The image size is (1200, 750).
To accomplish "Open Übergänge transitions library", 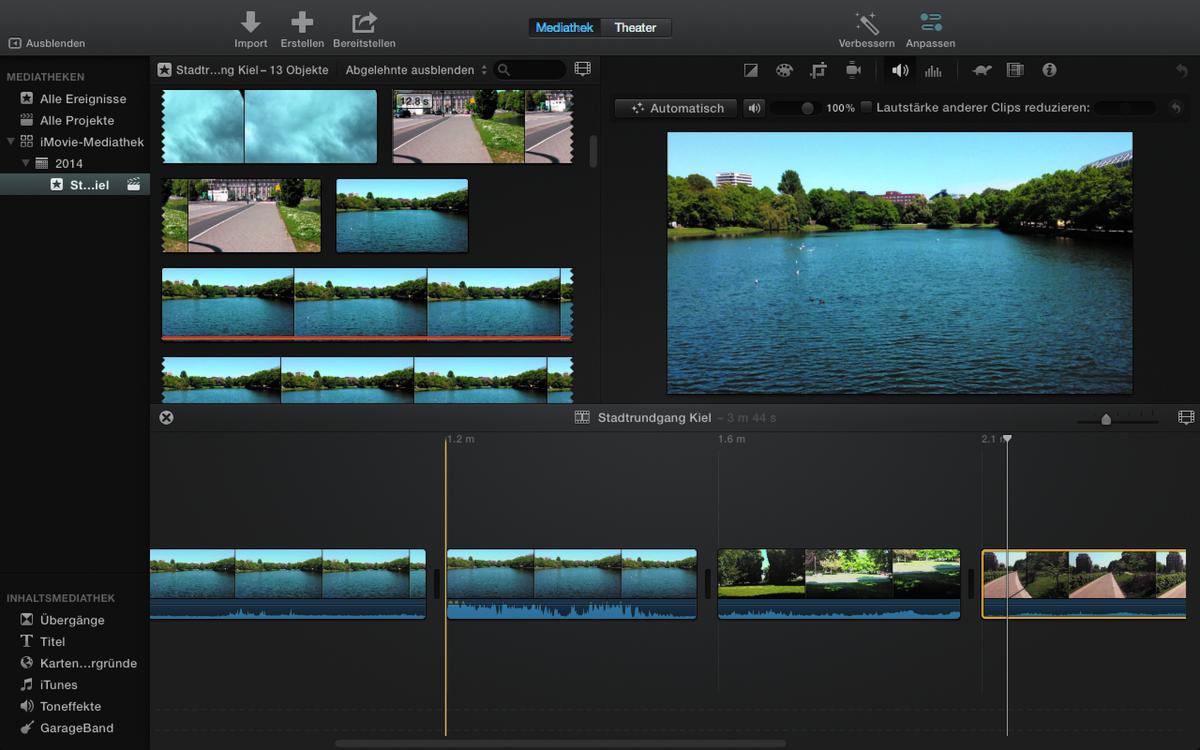I will pyautogui.click(x=62, y=620).
